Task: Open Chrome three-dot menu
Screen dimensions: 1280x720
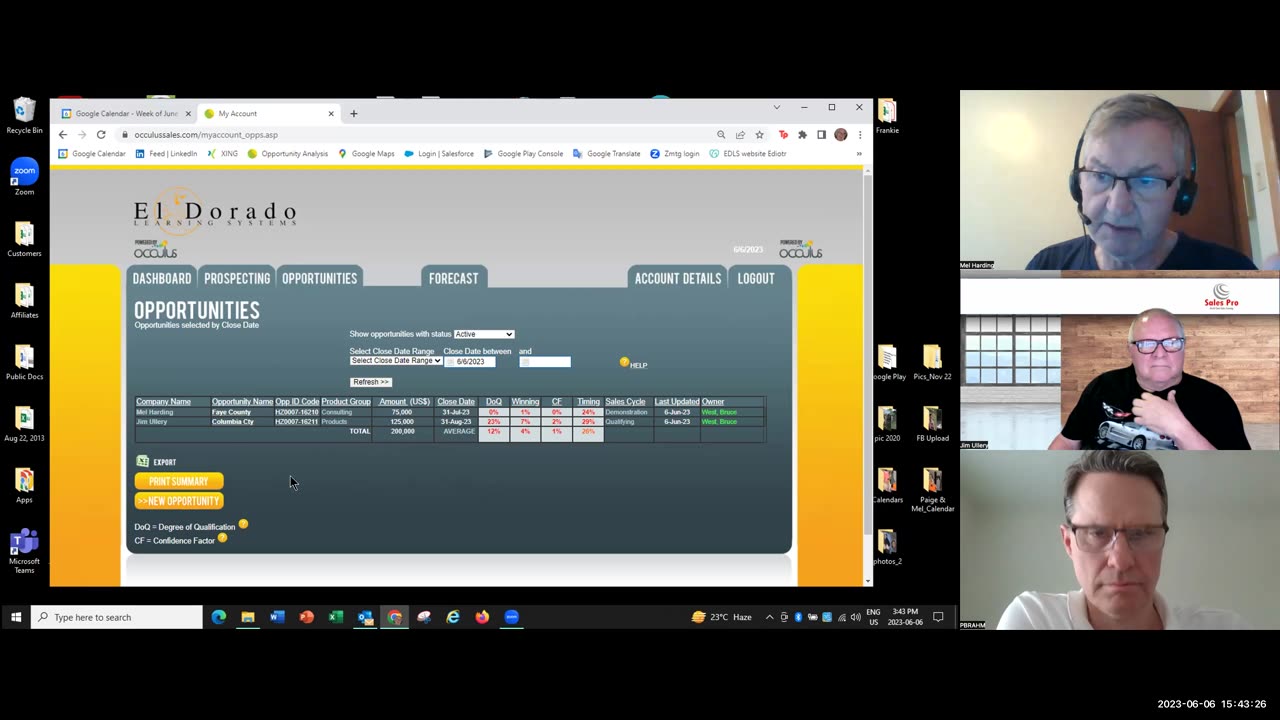Action: pos(859,135)
